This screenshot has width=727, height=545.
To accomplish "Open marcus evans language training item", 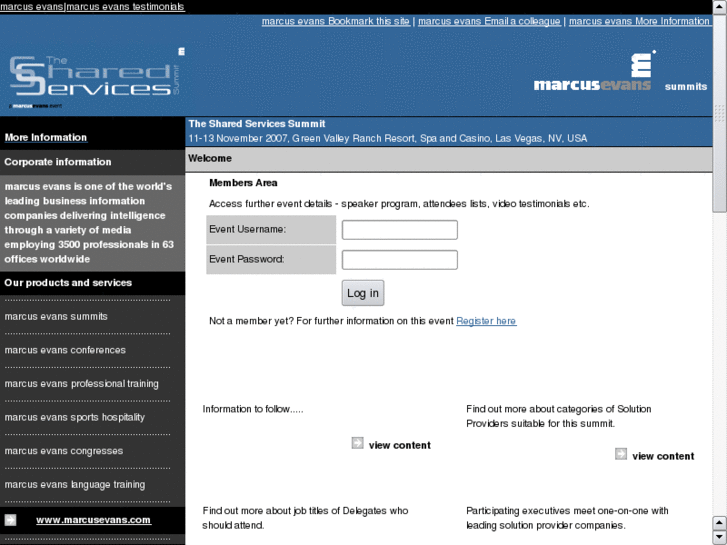I will pos(75,485).
